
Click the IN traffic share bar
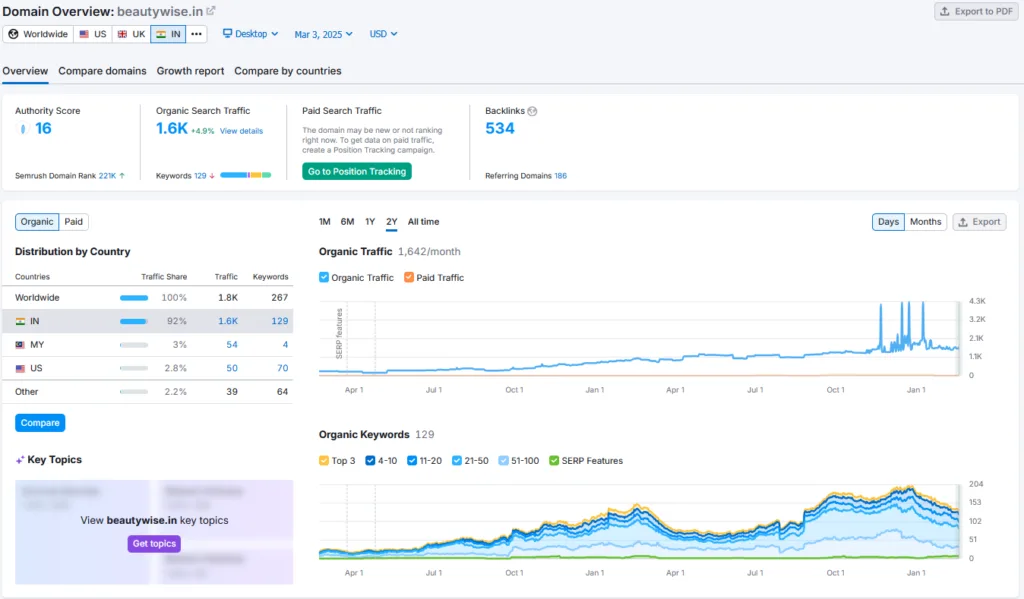click(x=134, y=321)
